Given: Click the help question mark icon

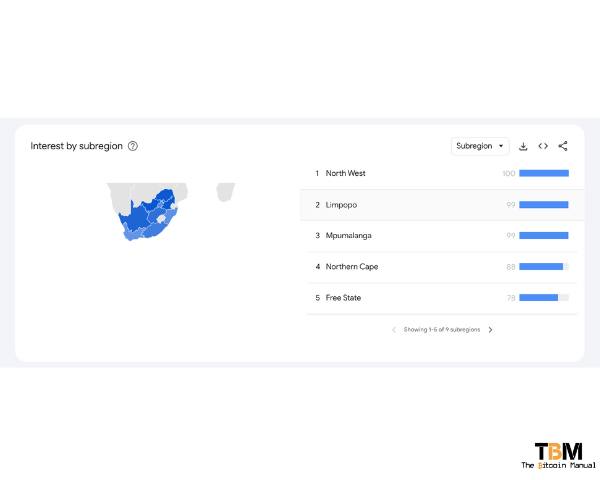Looking at the screenshot, I should point(133,146).
